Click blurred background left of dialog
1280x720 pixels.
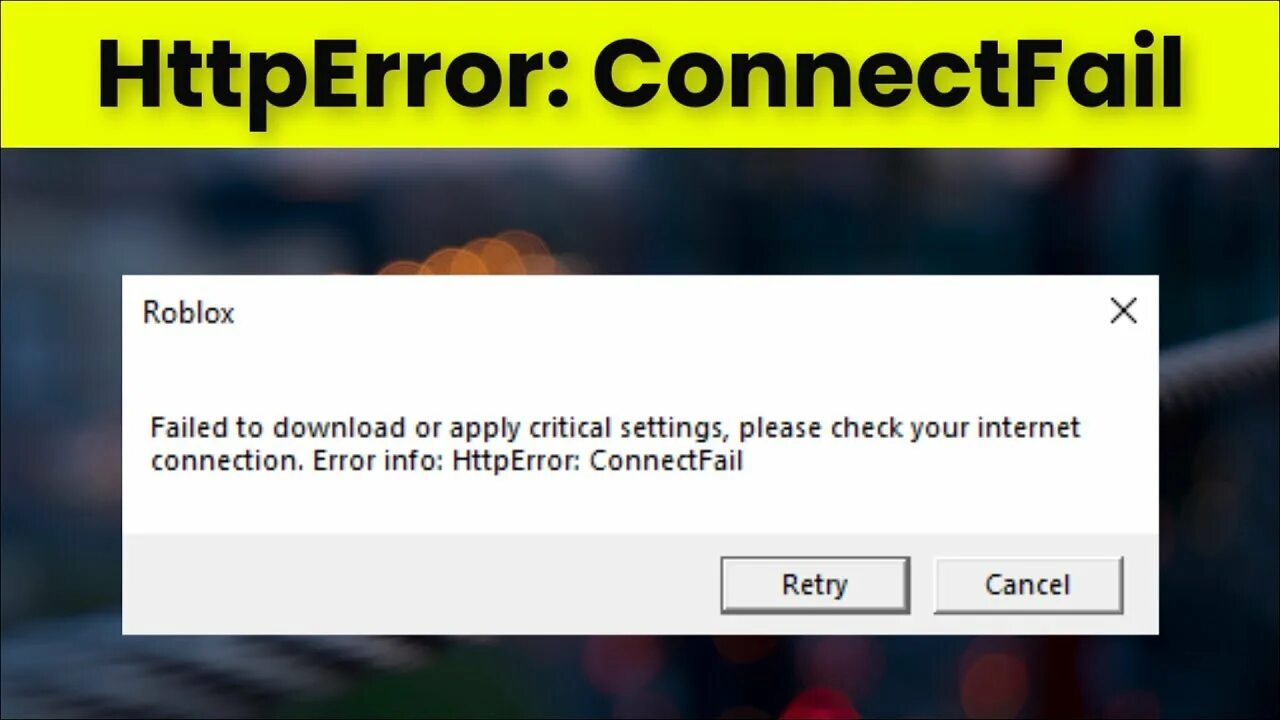[60, 450]
